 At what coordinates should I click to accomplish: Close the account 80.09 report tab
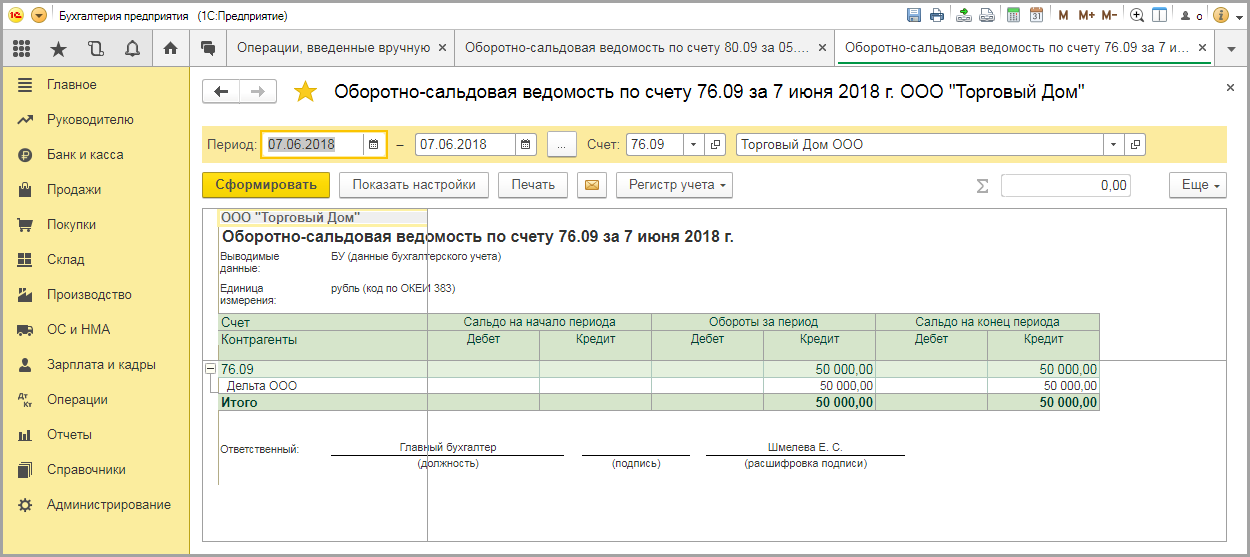tap(822, 47)
